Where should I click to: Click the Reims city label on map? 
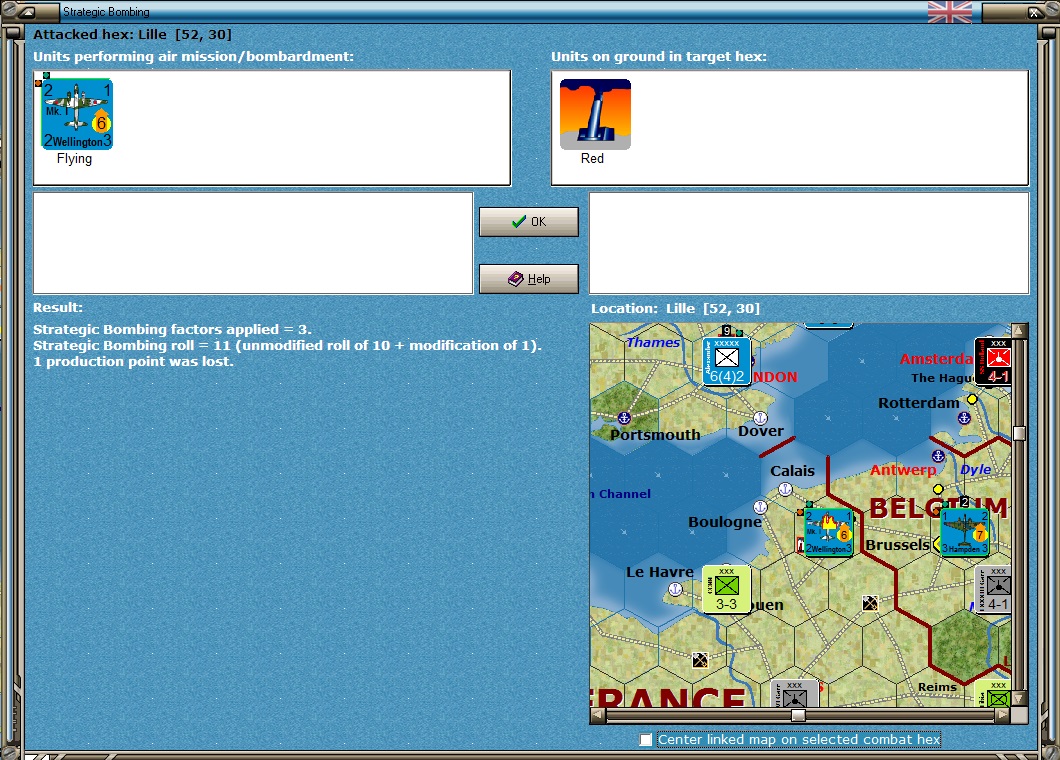pyautogui.click(x=937, y=686)
